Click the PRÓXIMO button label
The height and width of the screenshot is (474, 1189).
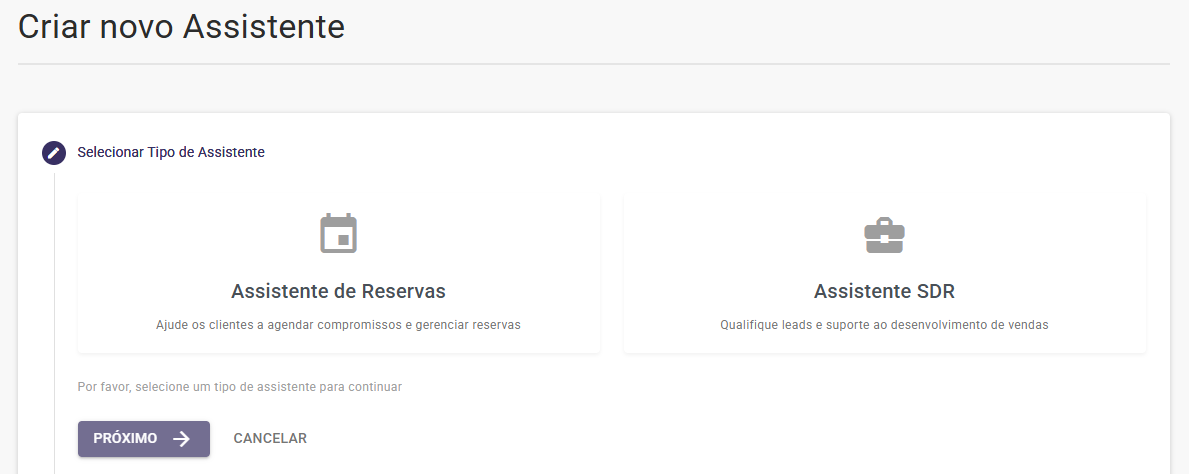pyautogui.click(x=125, y=438)
